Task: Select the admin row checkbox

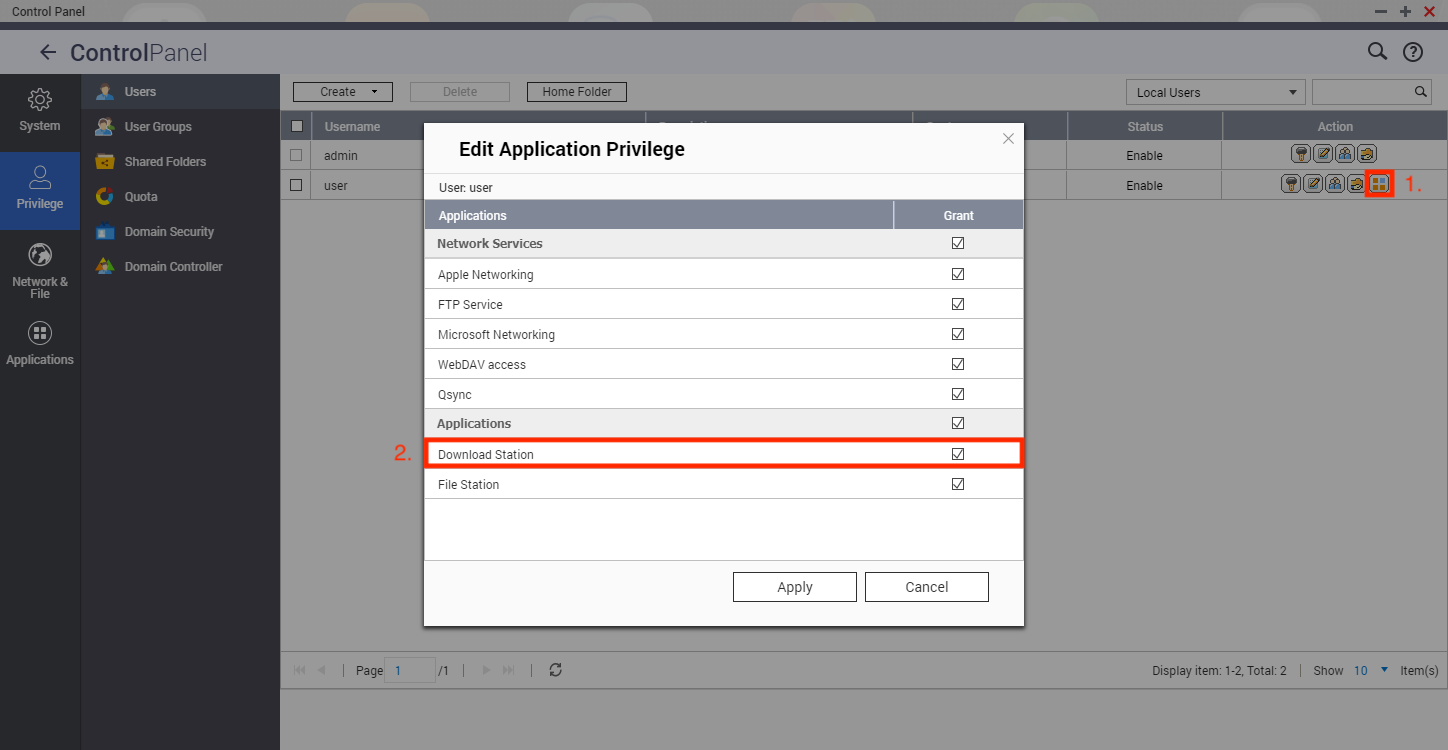Action: [296, 155]
